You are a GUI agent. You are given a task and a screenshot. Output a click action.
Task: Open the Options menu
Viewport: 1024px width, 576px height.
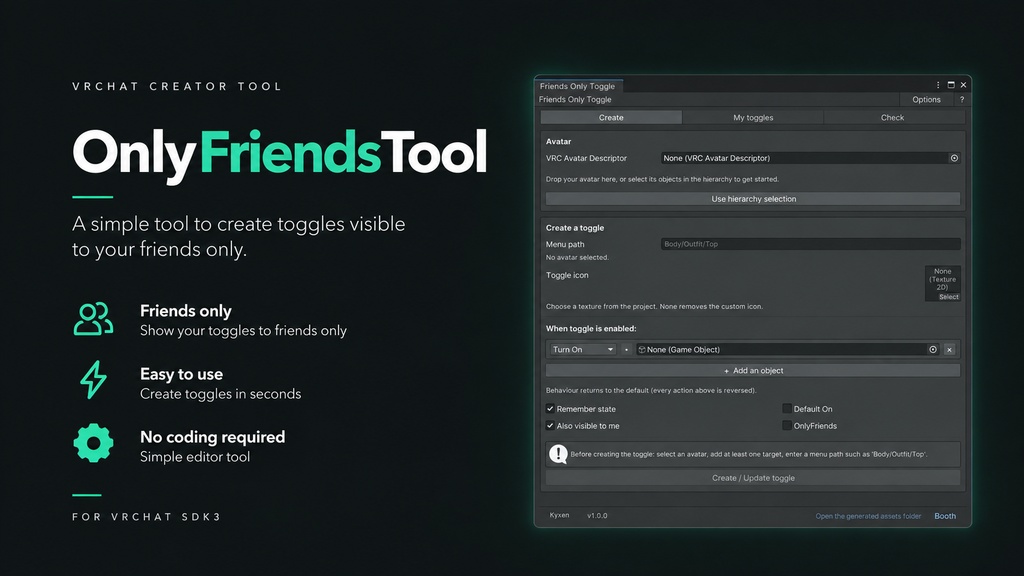click(x=926, y=99)
